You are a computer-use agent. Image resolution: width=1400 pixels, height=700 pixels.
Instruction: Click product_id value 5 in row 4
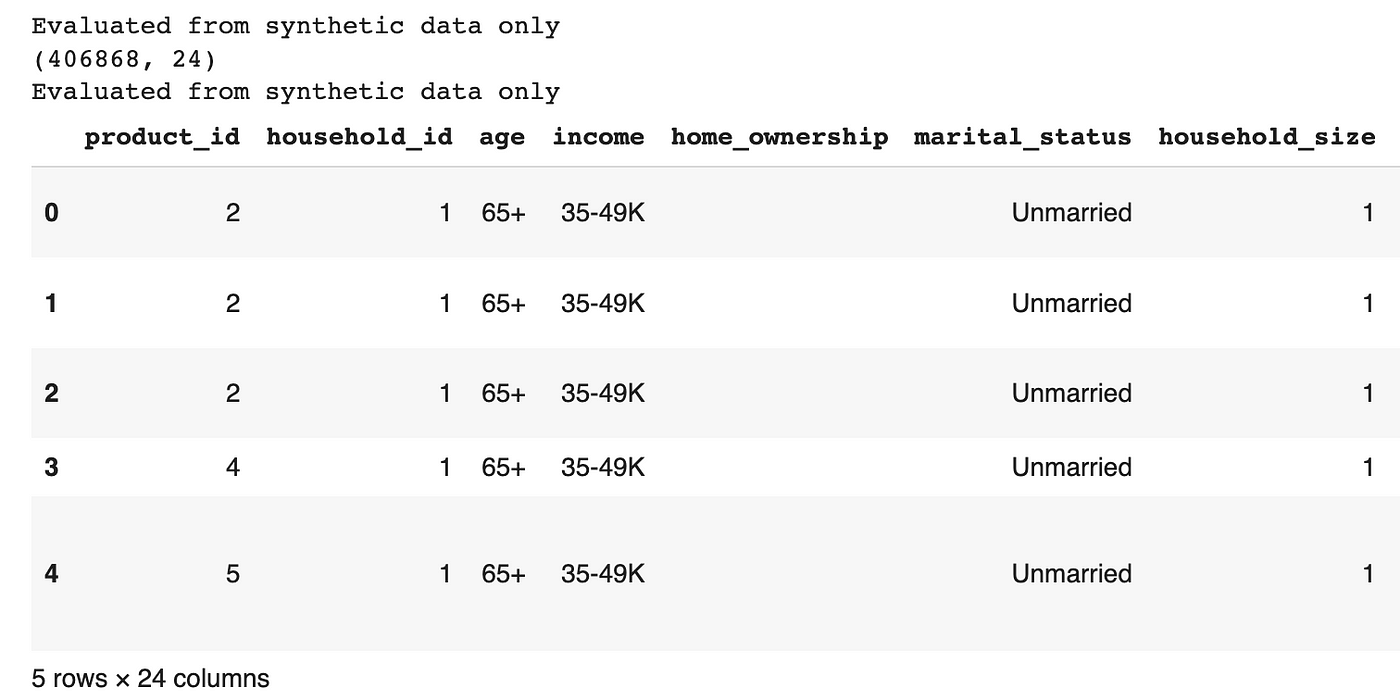(233, 574)
